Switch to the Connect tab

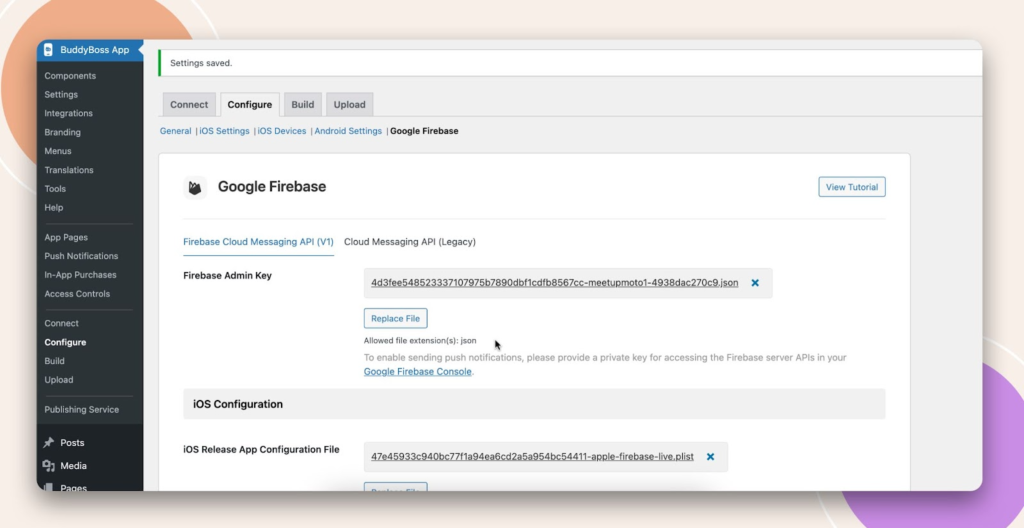pos(189,104)
